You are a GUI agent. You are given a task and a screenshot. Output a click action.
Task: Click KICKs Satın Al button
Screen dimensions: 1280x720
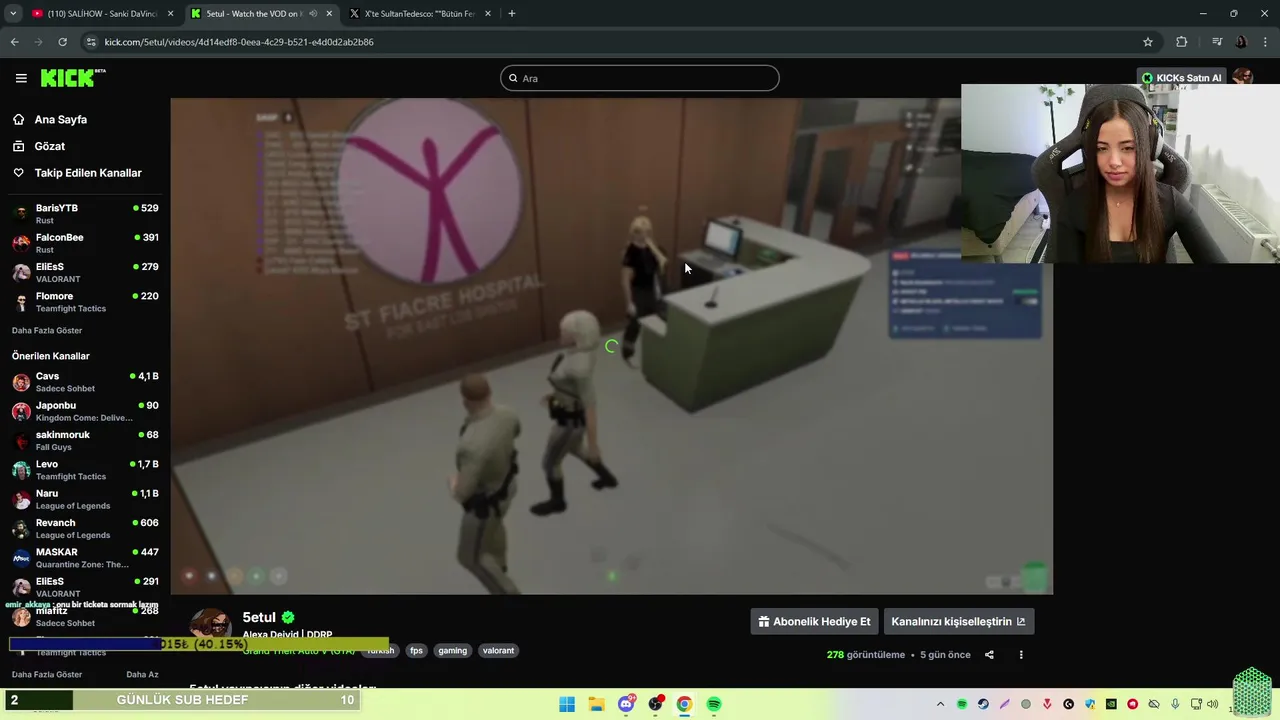coord(1181,78)
